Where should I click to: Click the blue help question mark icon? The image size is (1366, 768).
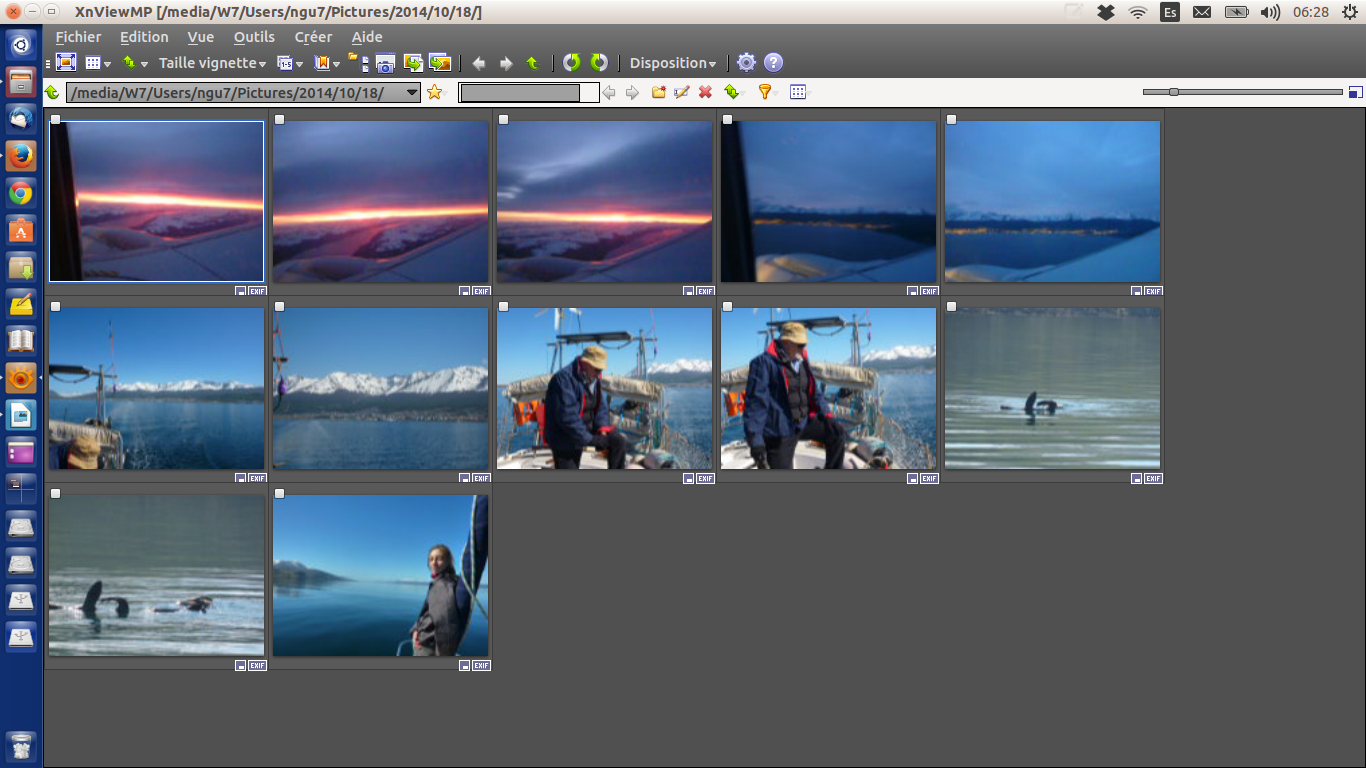773,63
